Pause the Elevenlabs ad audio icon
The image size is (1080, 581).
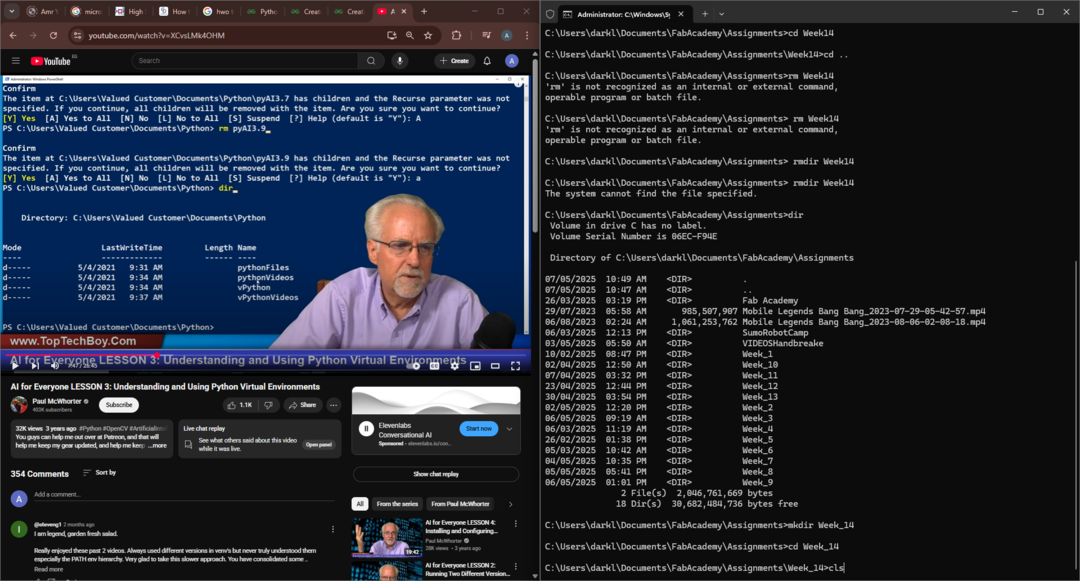(366, 429)
